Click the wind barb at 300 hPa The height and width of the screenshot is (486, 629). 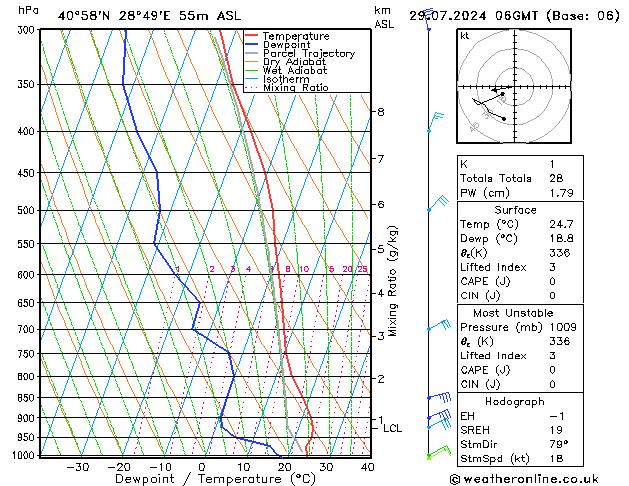(429, 19)
